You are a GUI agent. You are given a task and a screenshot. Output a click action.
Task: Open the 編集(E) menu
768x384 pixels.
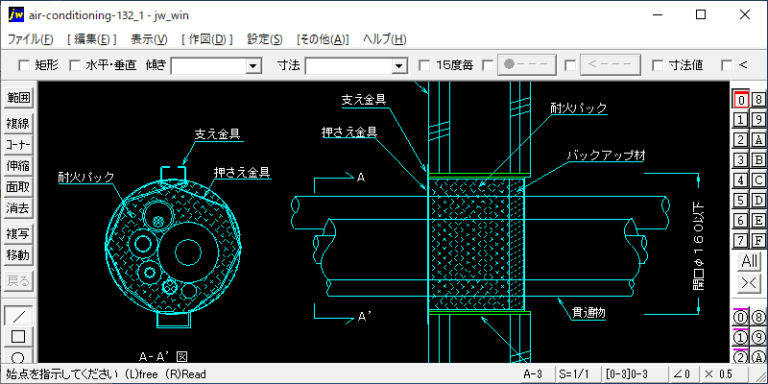92,39
